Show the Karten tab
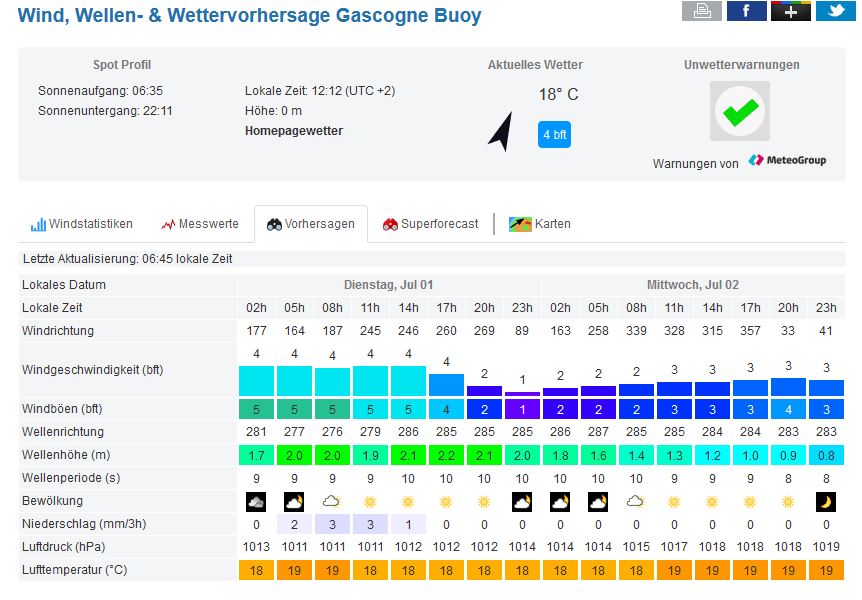This screenshot has height=600, width=862. pos(540,224)
